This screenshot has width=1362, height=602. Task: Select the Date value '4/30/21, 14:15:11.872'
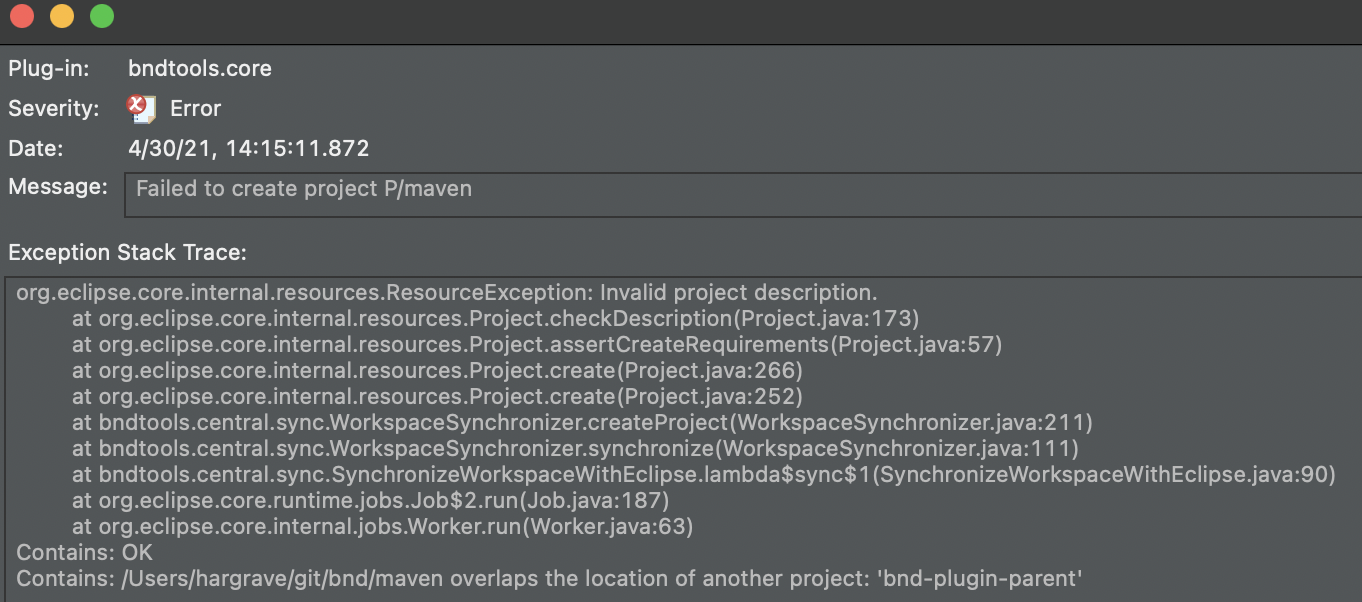point(248,148)
